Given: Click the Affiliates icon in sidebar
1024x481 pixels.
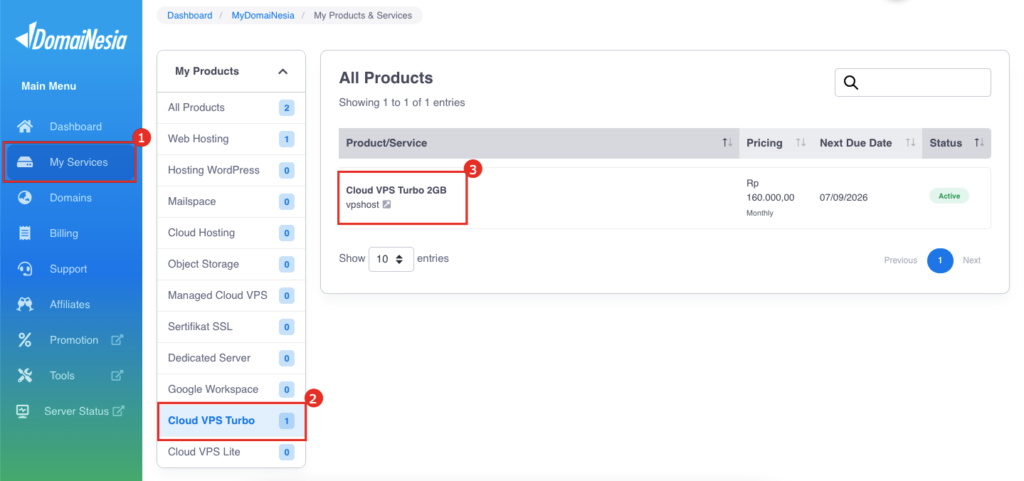Looking at the screenshot, I should click(25, 304).
